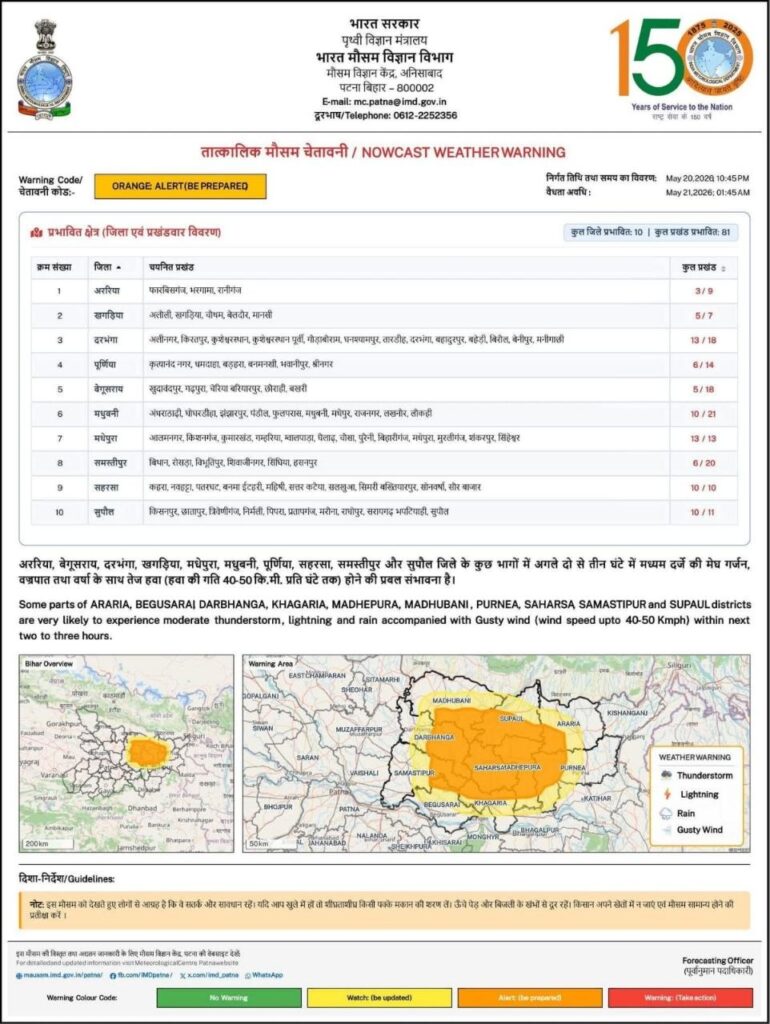The height and width of the screenshot is (1024, 770).
Task: Sort table by जिला column arrow
Action: [119, 268]
